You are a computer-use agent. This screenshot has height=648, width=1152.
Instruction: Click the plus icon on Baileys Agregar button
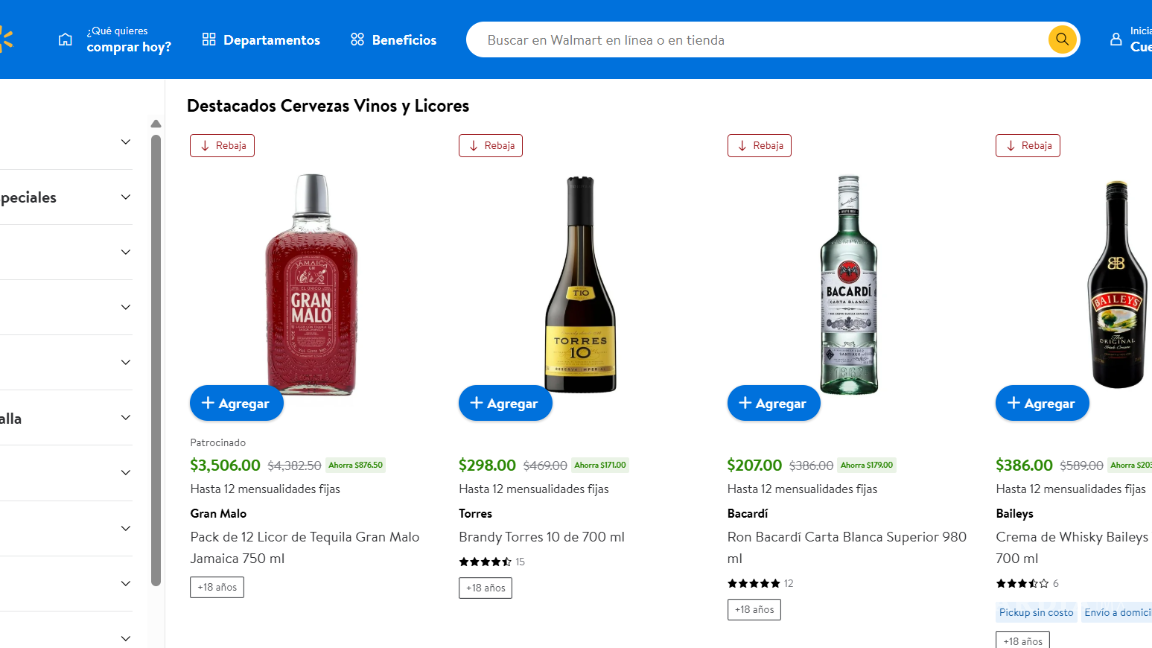(x=1013, y=403)
